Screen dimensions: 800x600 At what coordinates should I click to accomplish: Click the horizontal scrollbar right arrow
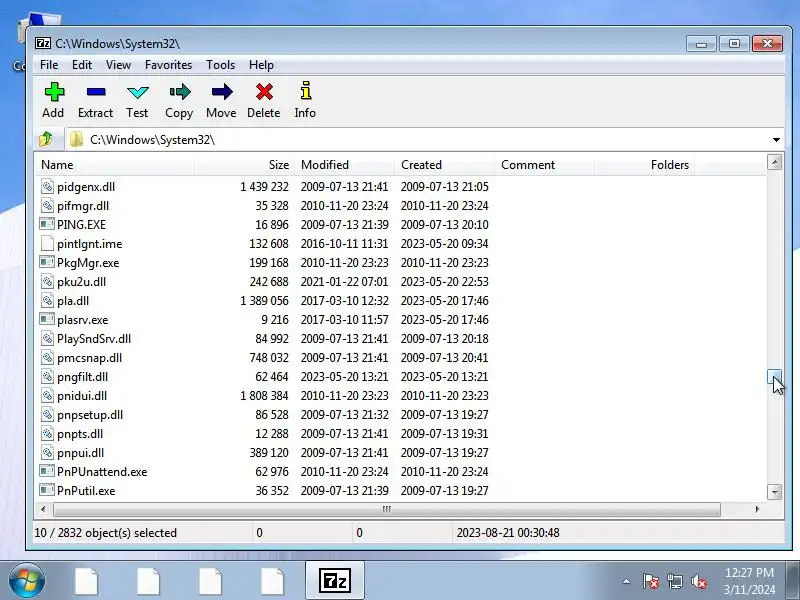click(758, 509)
